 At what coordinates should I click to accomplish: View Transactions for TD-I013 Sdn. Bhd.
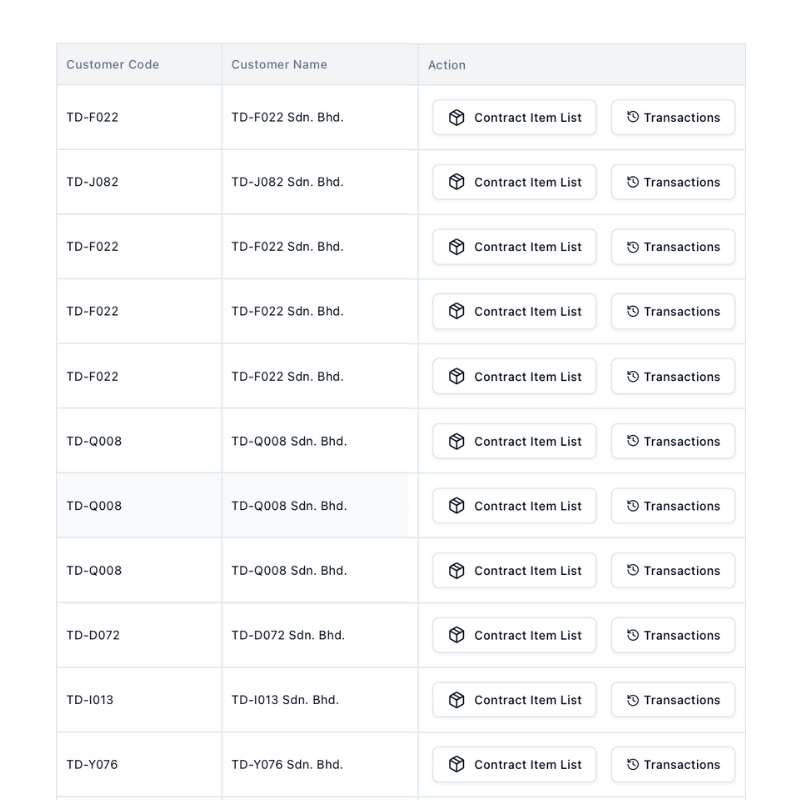click(x=673, y=700)
